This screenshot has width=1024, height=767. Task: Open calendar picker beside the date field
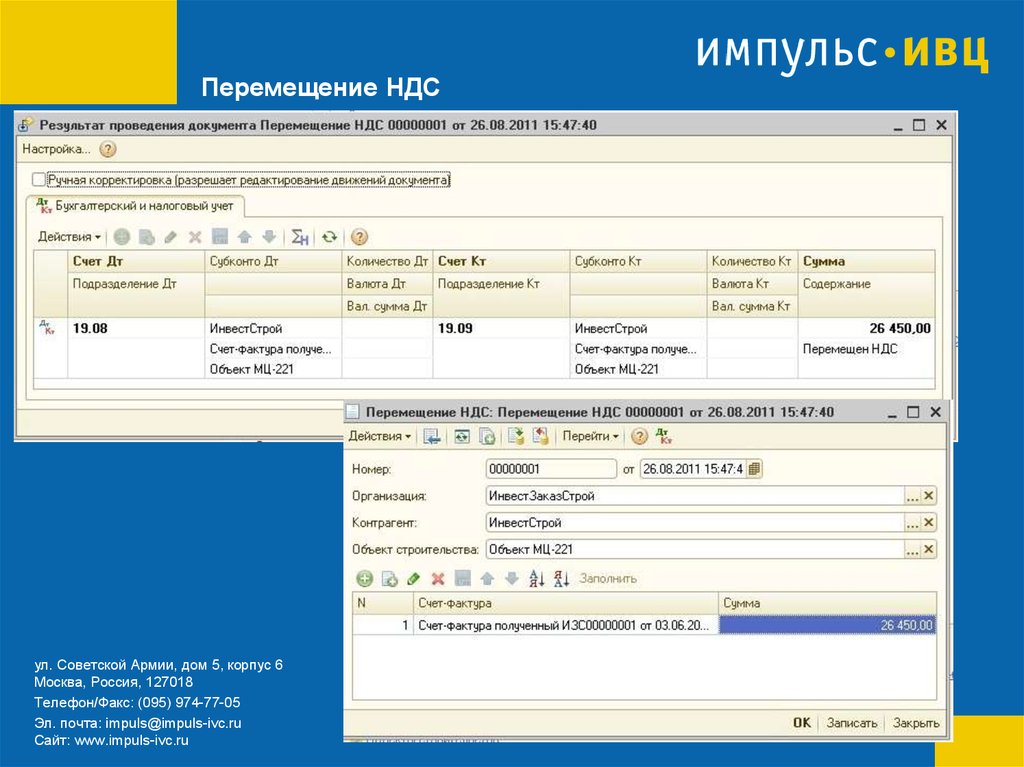[754, 469]
